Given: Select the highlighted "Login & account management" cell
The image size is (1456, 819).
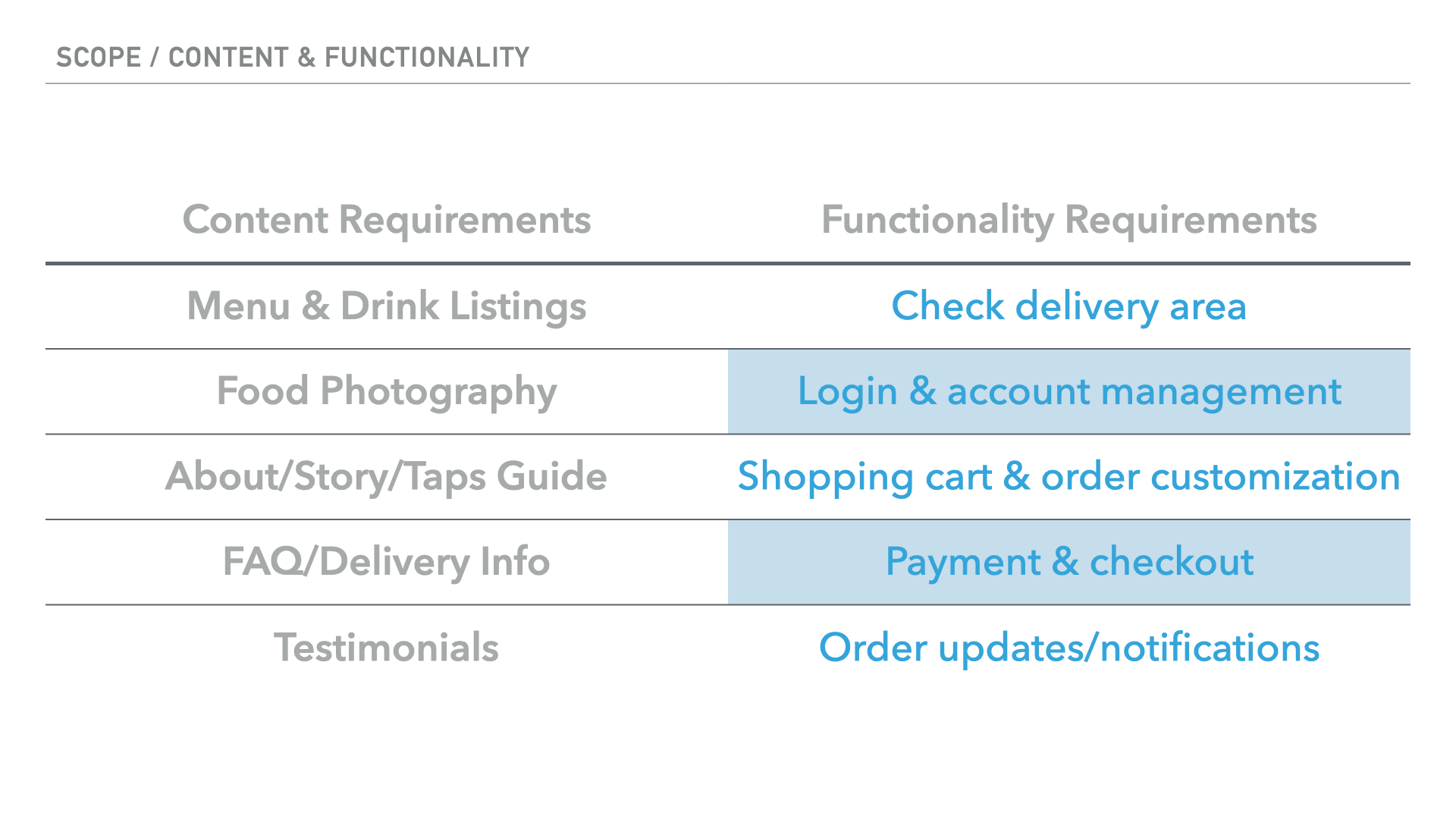Looking at the screenshot, I should pos(1069,391).
